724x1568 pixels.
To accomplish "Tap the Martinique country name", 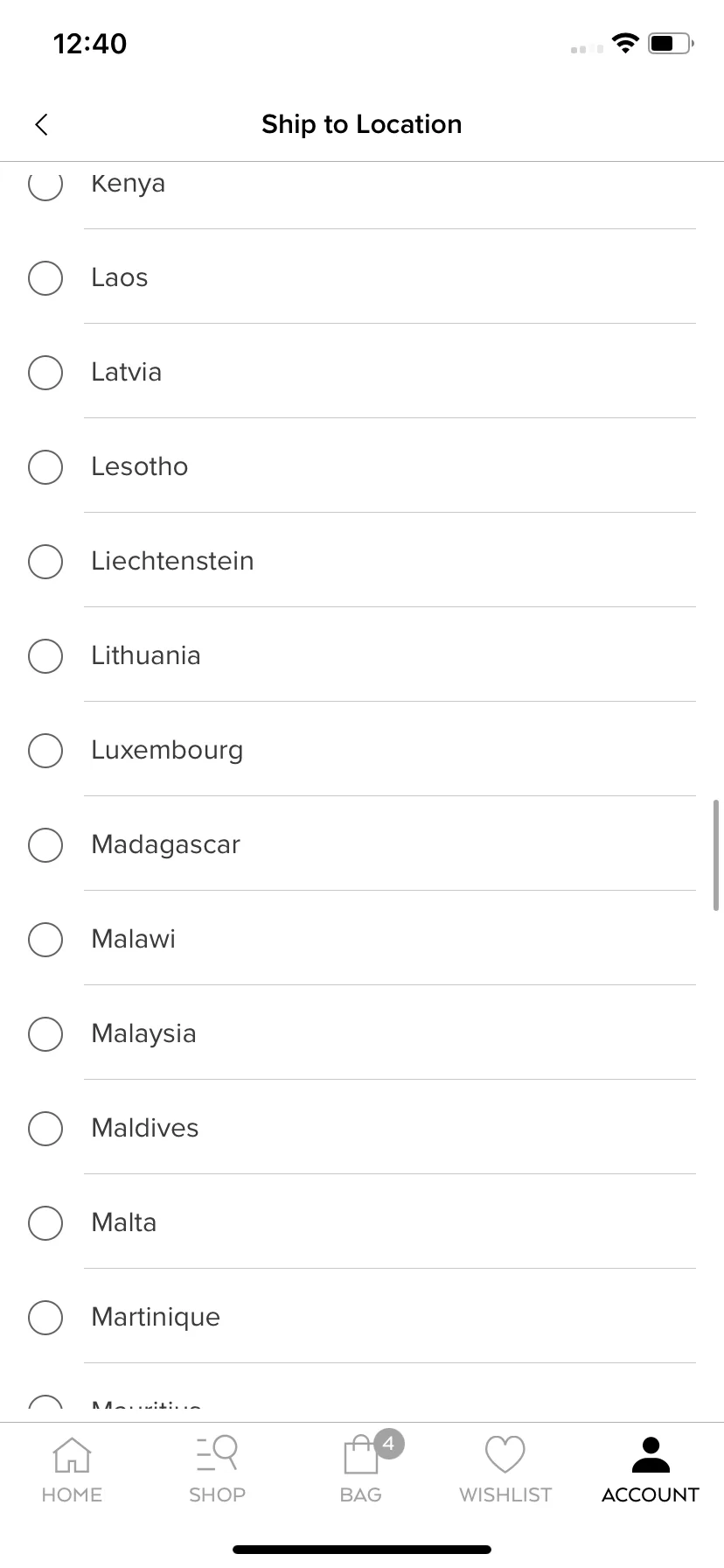I will click(x=156, y=1318).
